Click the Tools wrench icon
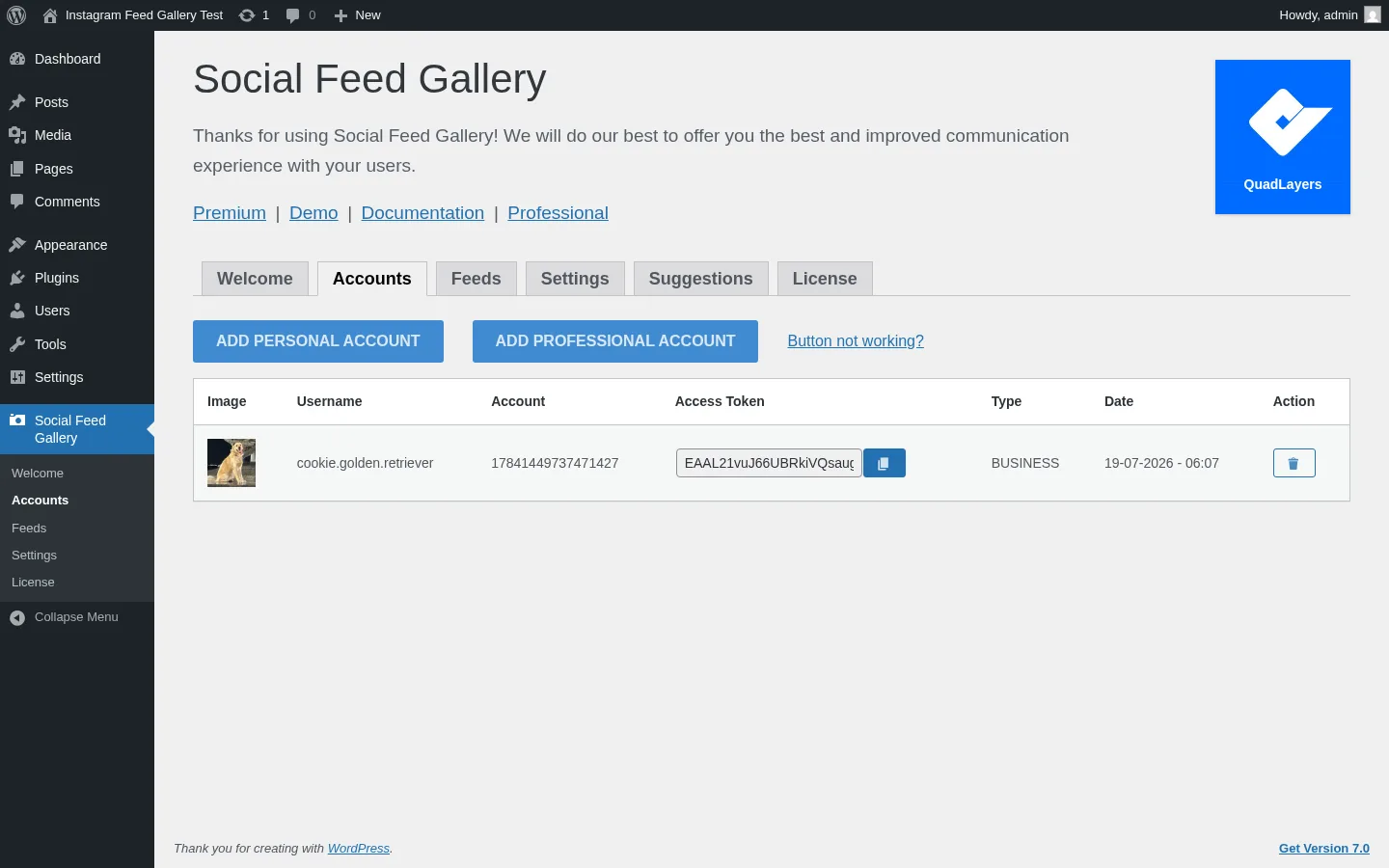1389x868 pixels. [17, 344]
